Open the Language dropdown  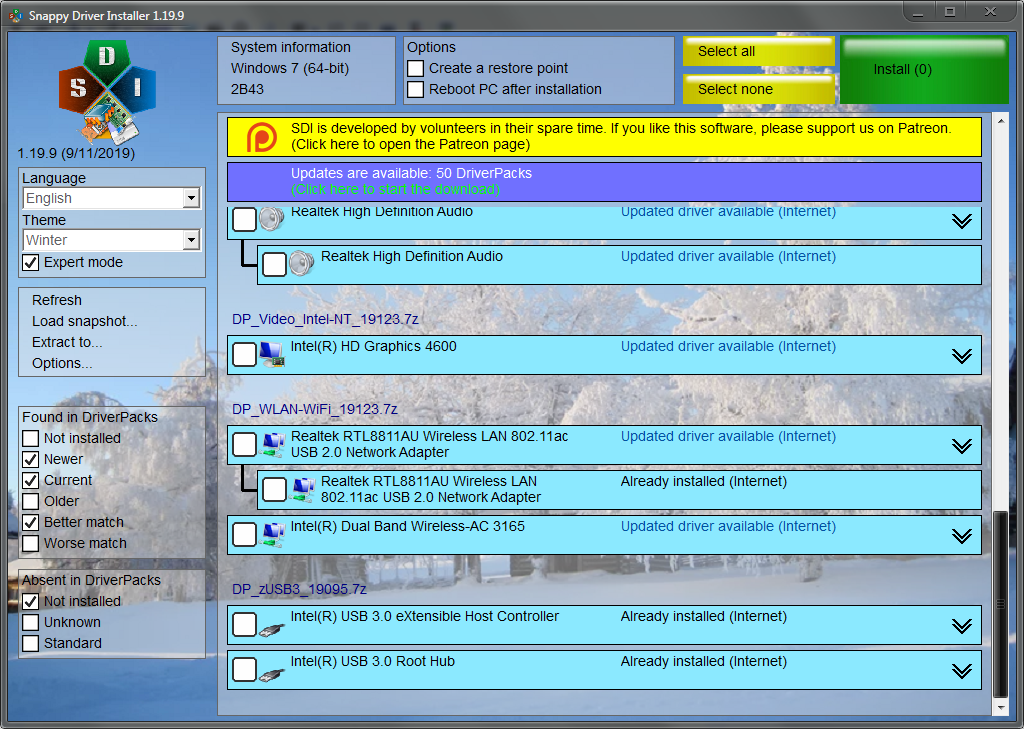click(x=191, y=198)
